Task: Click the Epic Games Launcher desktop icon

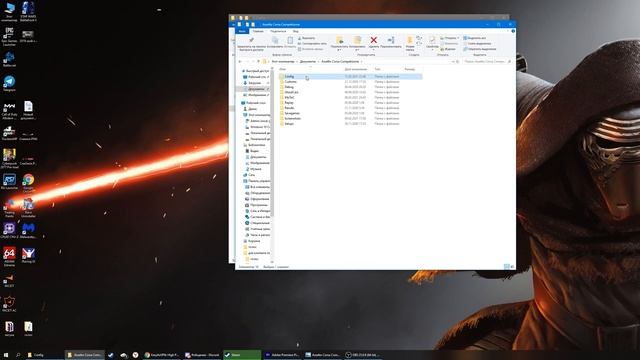Action: coord(9,36)
